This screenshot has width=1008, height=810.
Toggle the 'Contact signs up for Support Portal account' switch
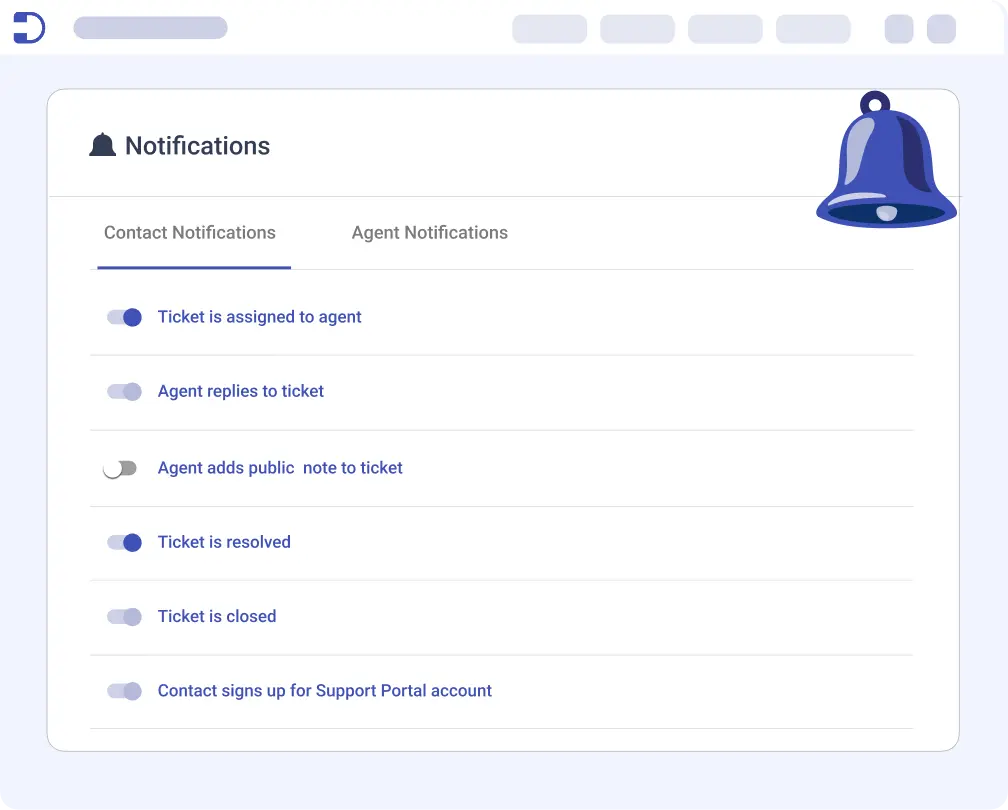pyautogui.click(x=124, y=690)
